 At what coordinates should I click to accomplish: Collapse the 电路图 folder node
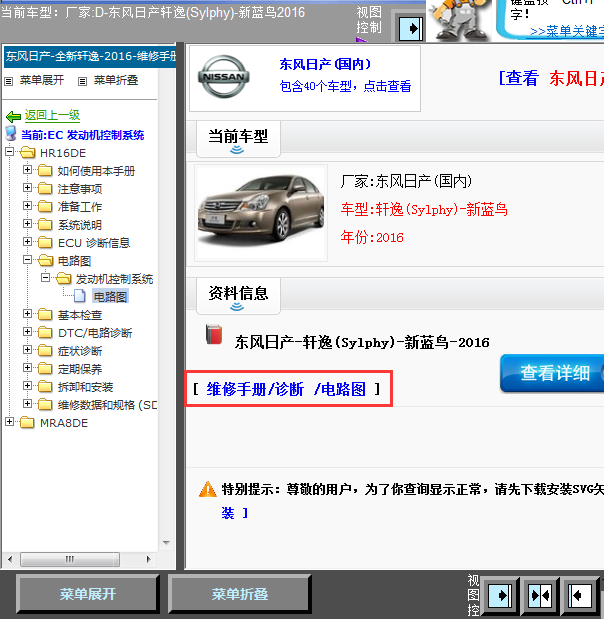(x=27, y=260)
